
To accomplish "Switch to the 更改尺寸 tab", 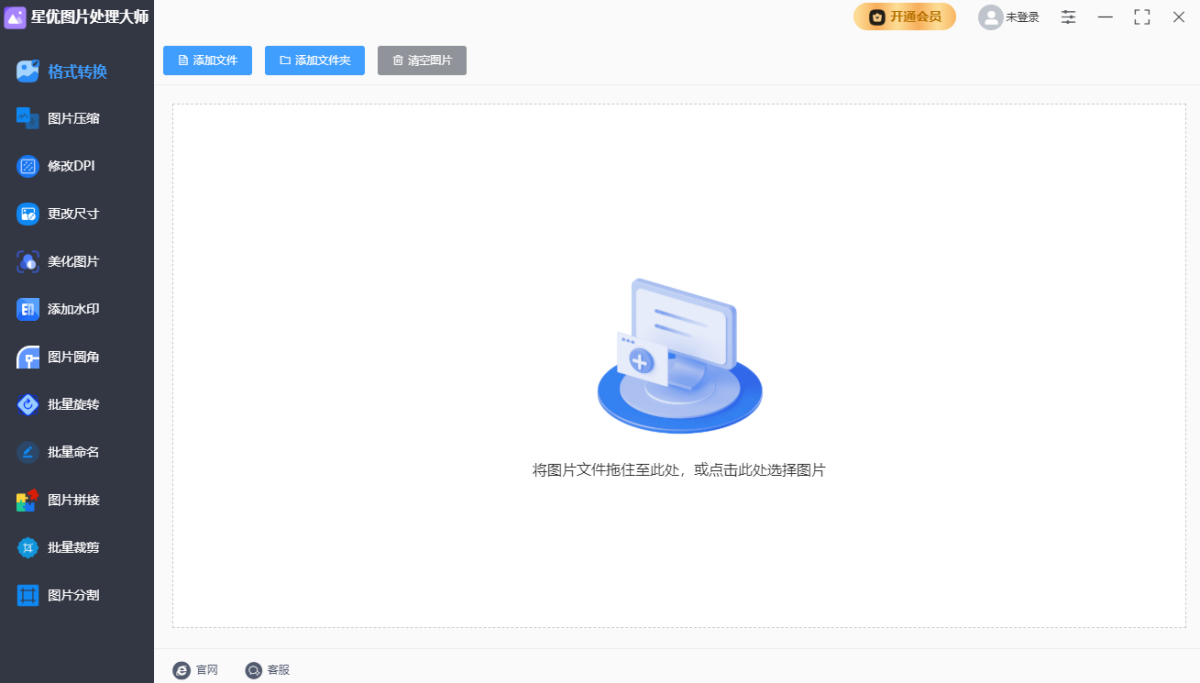I will coord(77,213).
